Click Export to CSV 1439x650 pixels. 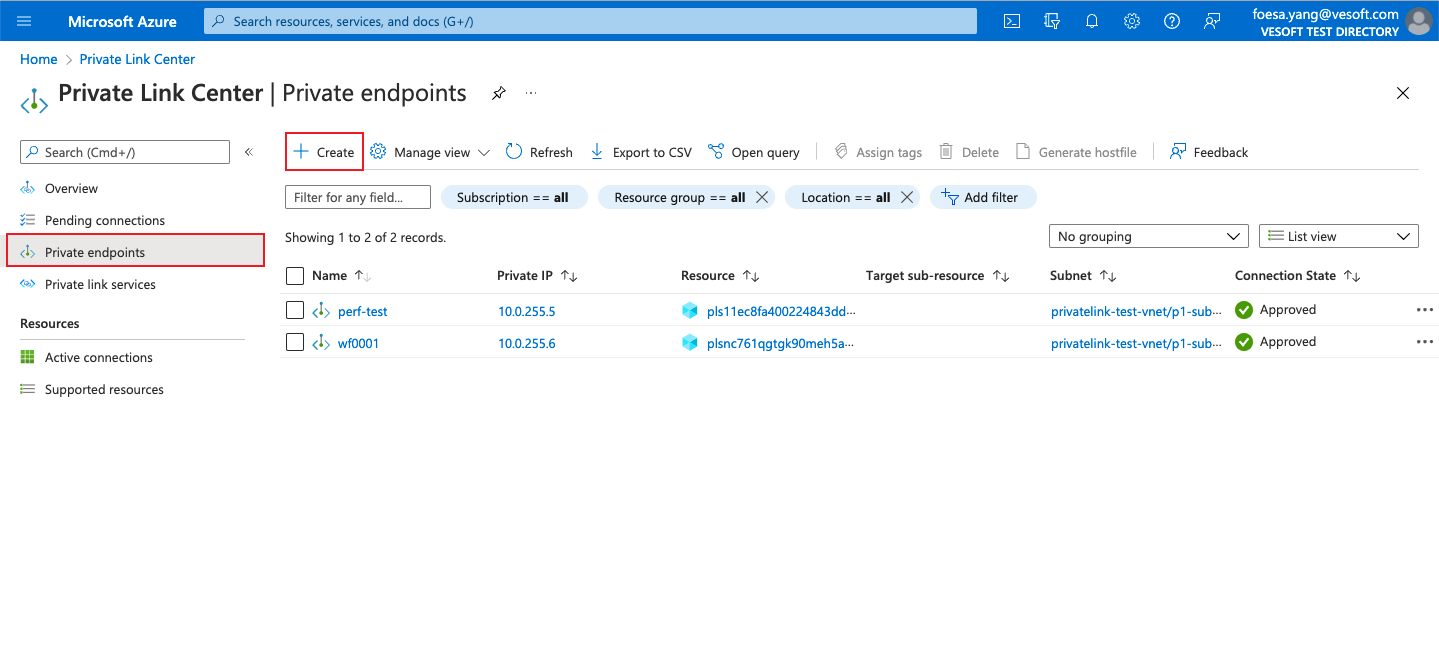pos(640,152)
